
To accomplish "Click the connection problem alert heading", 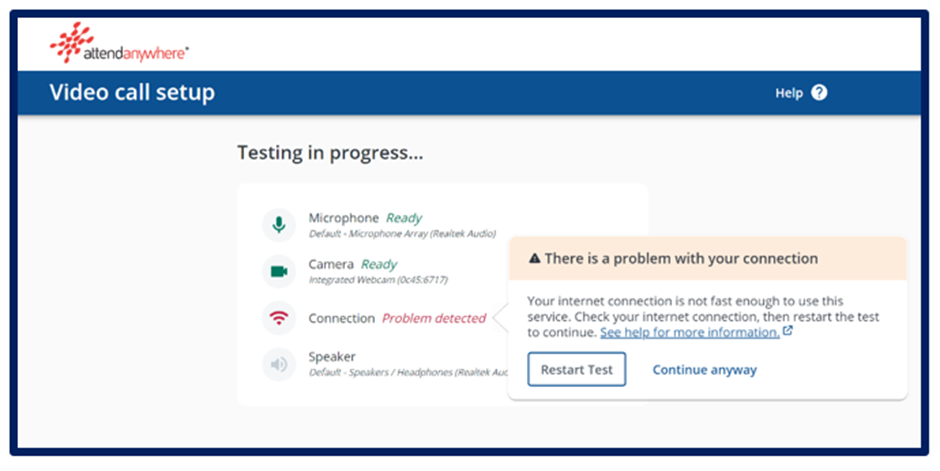I will (681, 259).
